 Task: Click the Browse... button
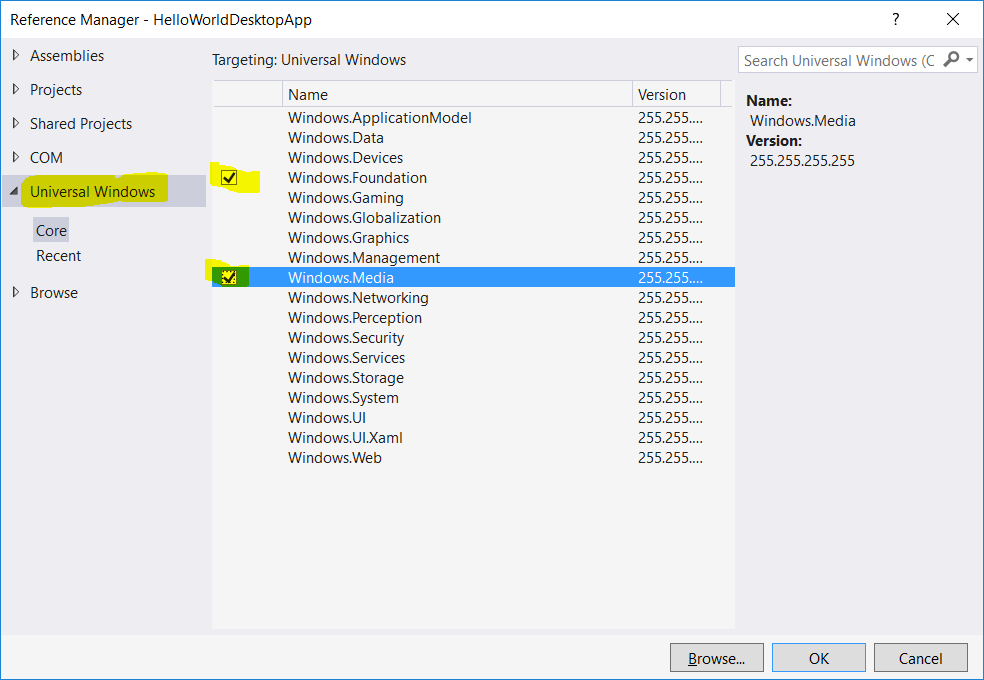pyautogui.click(x=717, y=658)
